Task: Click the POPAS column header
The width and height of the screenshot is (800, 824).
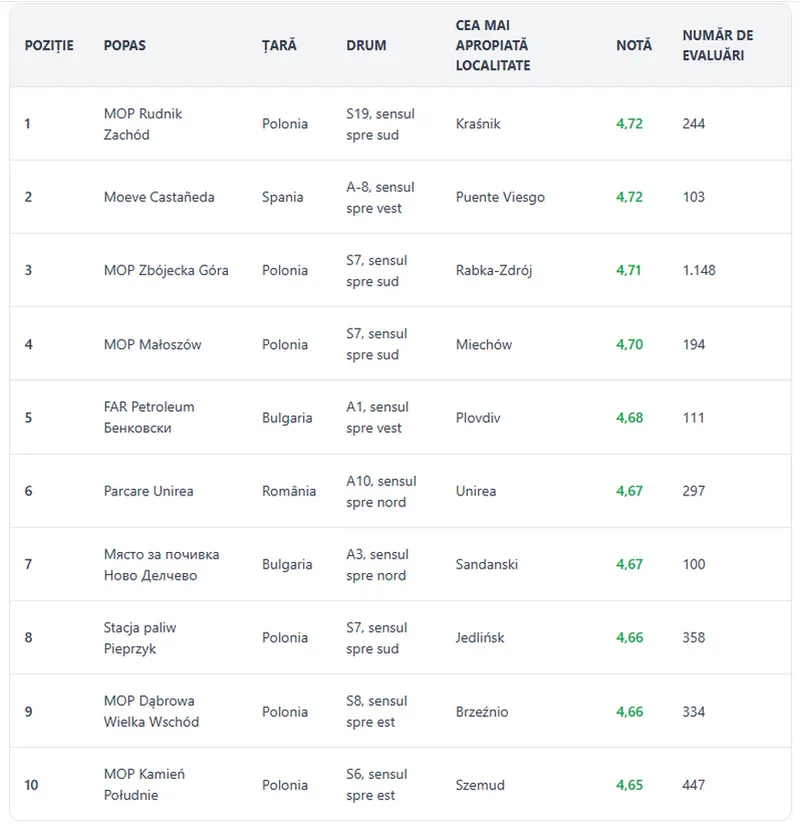Action: click(x=125, y=45)
